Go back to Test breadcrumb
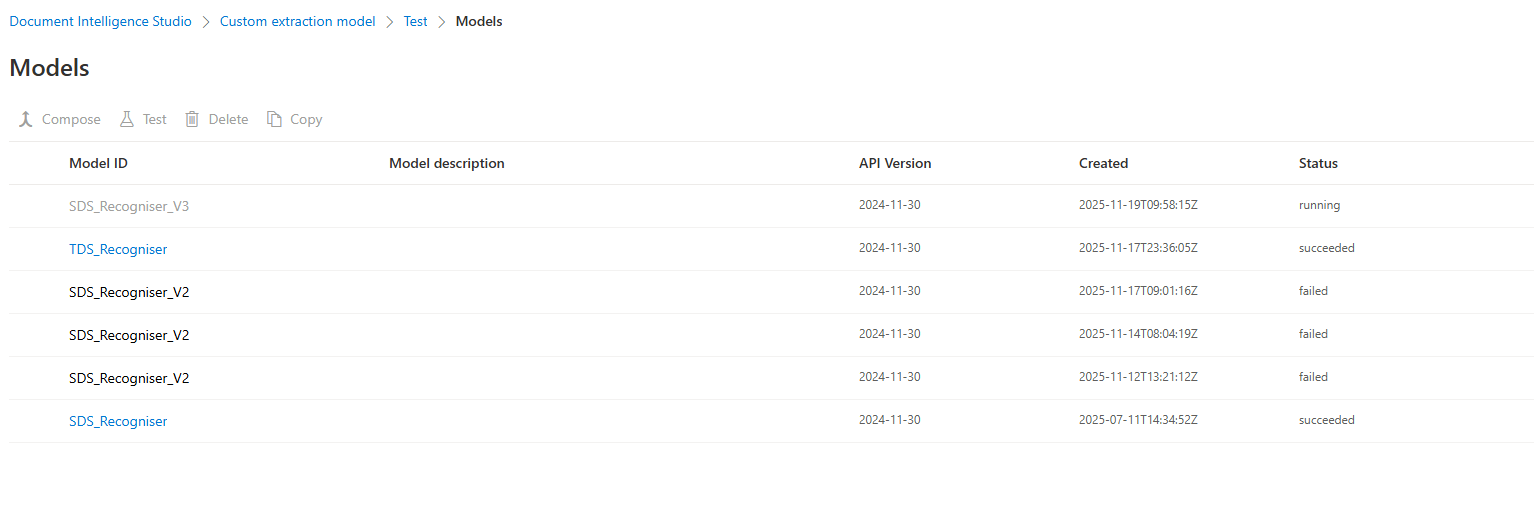The width and height of the screenshot is (1534, 505). [x=415, y=21]
